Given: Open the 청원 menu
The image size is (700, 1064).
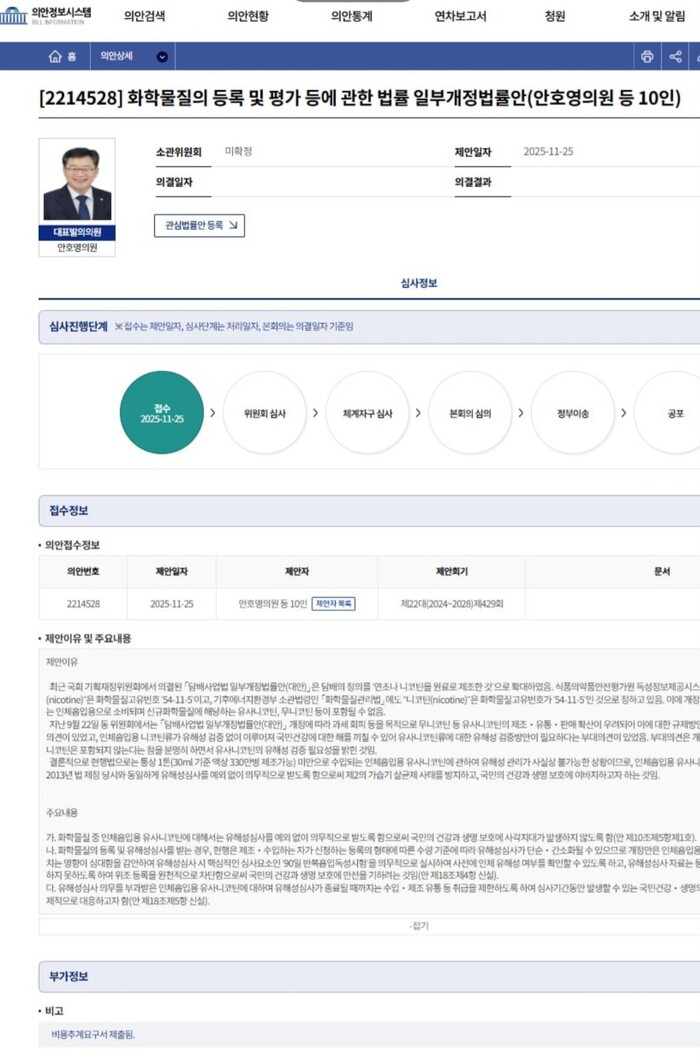Looking at the screenshot, I should [555, 16].
